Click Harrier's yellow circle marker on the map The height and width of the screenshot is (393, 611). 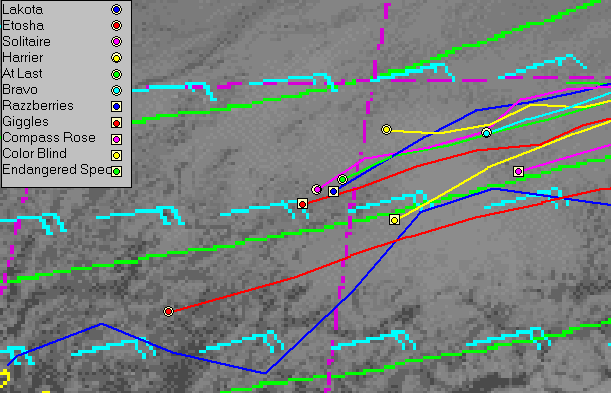[x=386, y=129]
